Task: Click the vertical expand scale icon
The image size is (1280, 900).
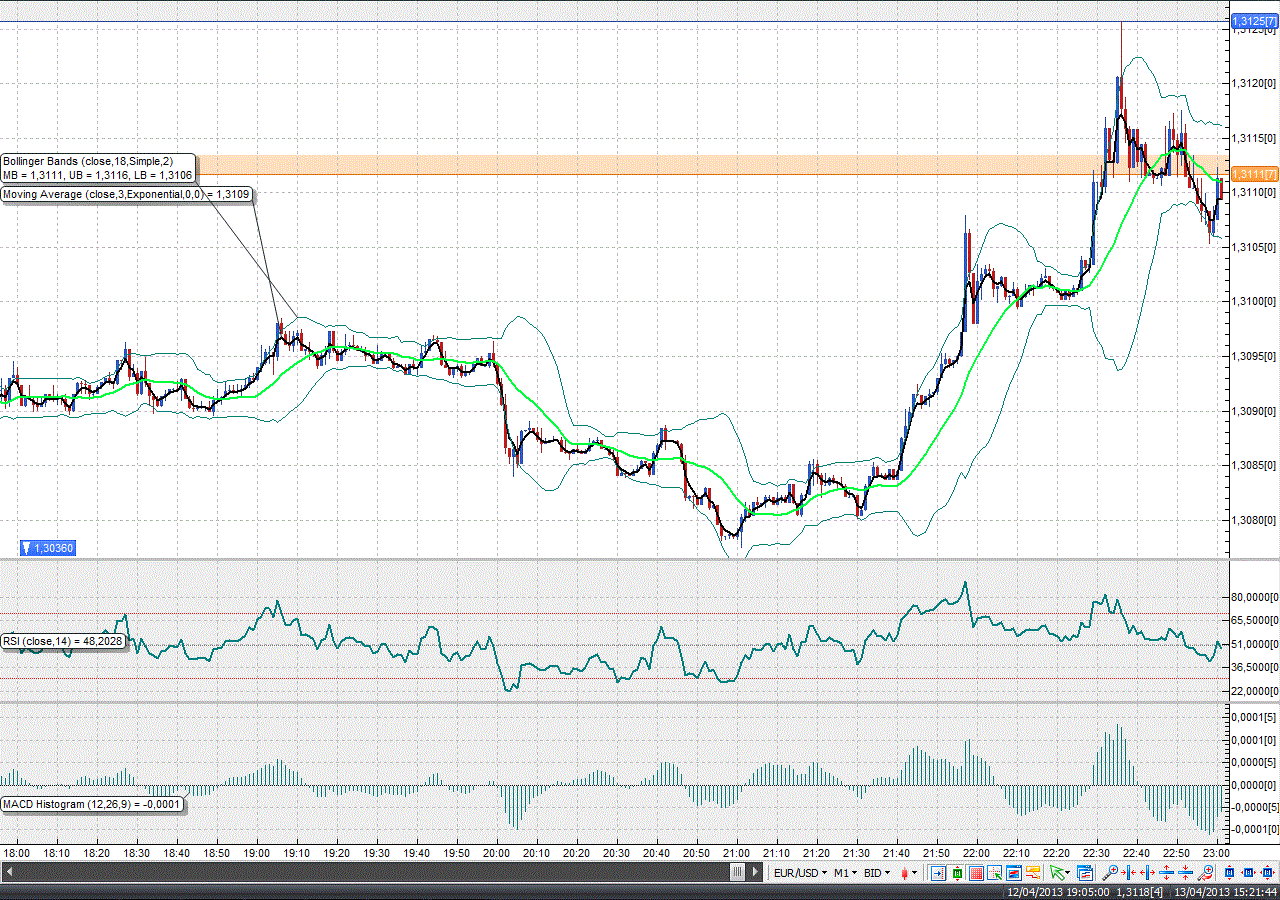Action: click(x=1166, y=873)
